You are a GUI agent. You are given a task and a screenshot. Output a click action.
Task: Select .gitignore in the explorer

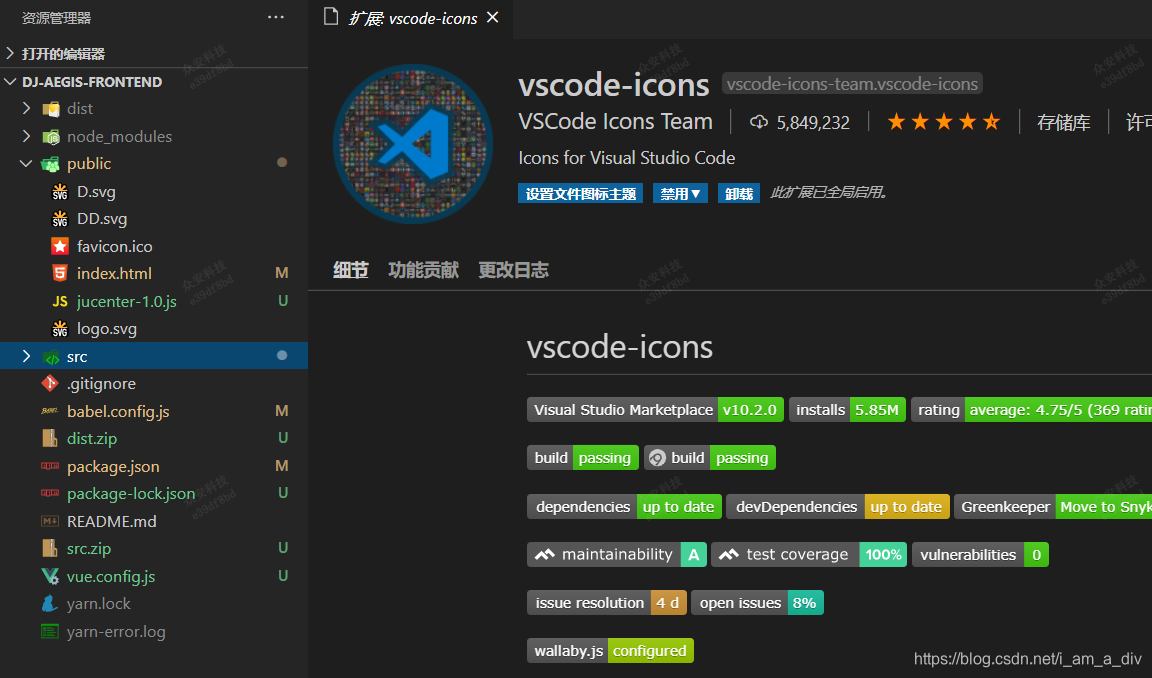click(x=154, y=383)
